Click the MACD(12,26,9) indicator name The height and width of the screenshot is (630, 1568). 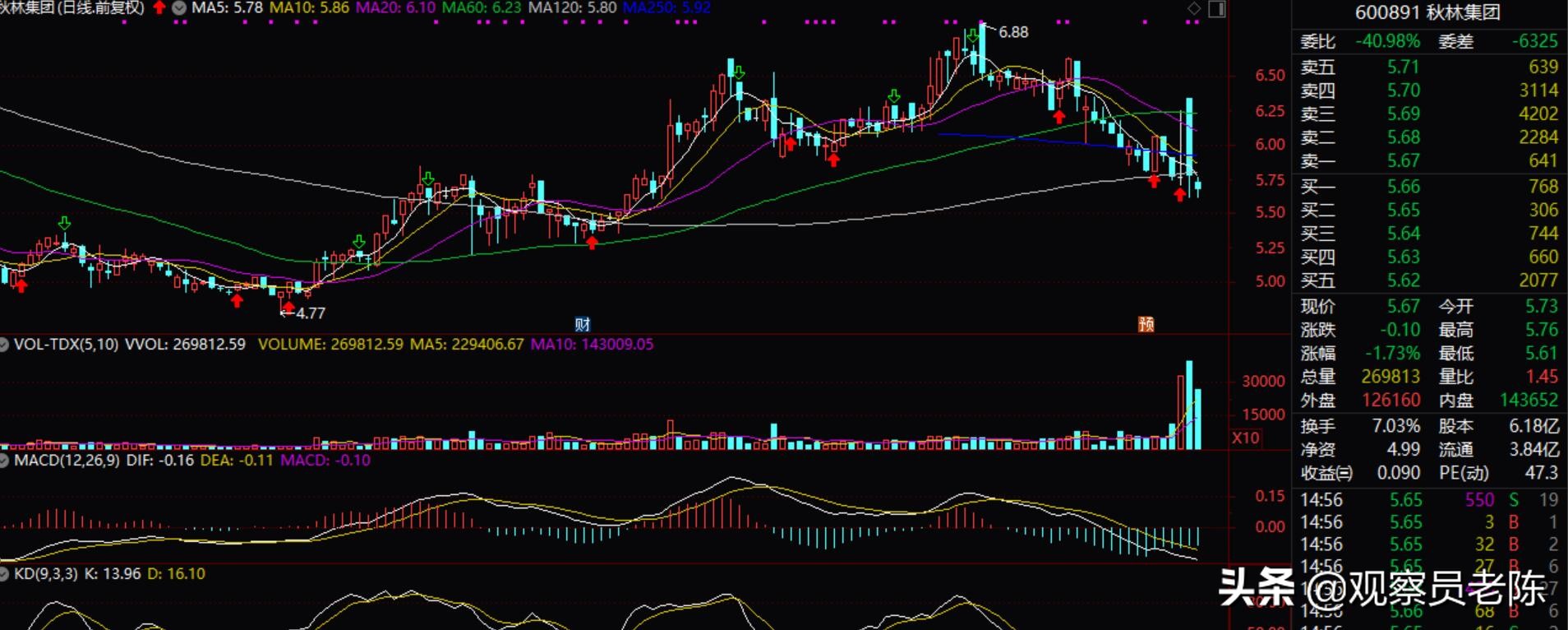pos(68,461)
